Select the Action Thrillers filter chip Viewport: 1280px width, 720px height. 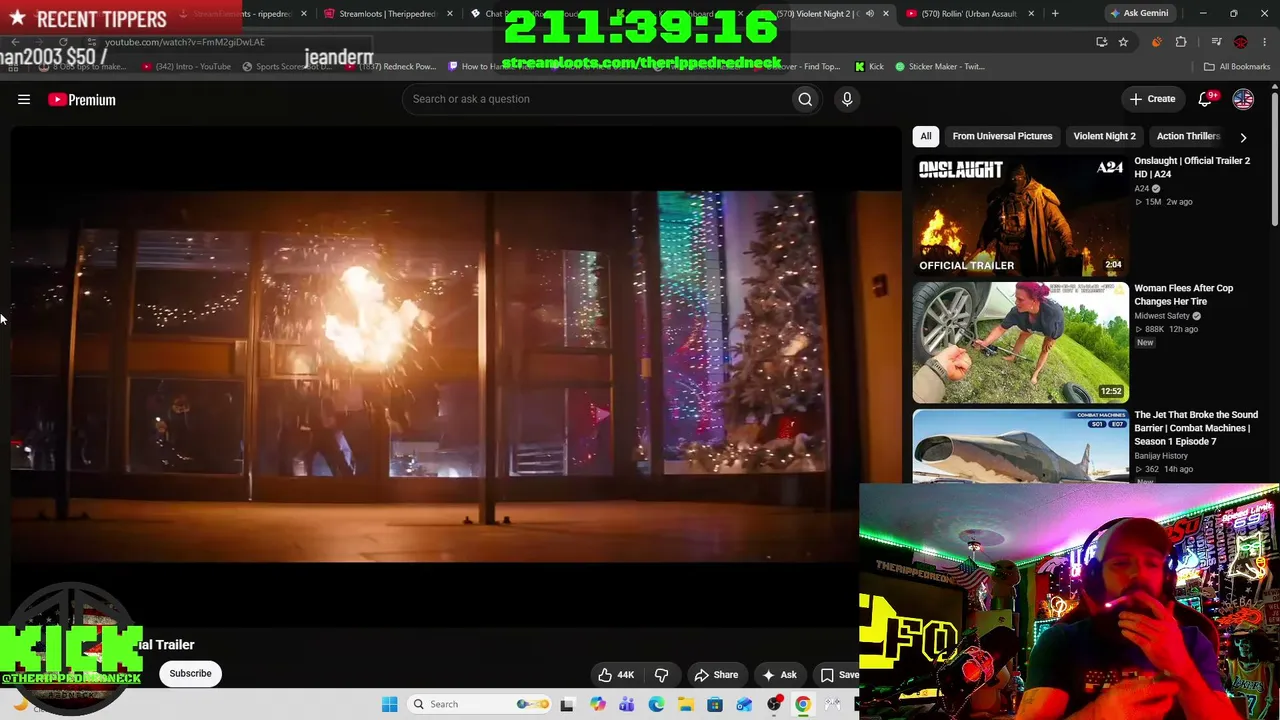pyautogui.click(x=1188, y=136)
